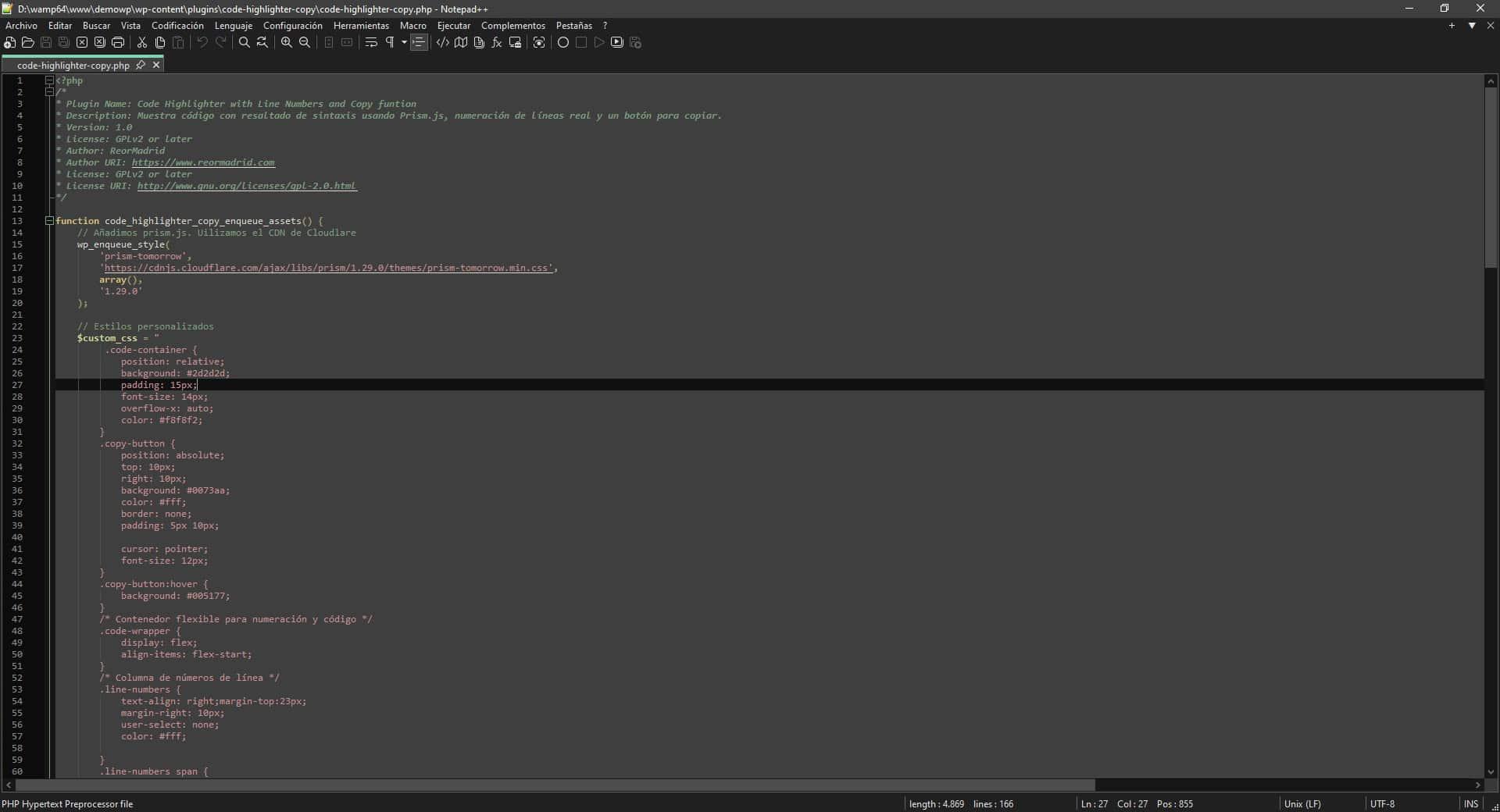Click the Zoom Out icon
1500x812 pixels.
tap(305, 42)
